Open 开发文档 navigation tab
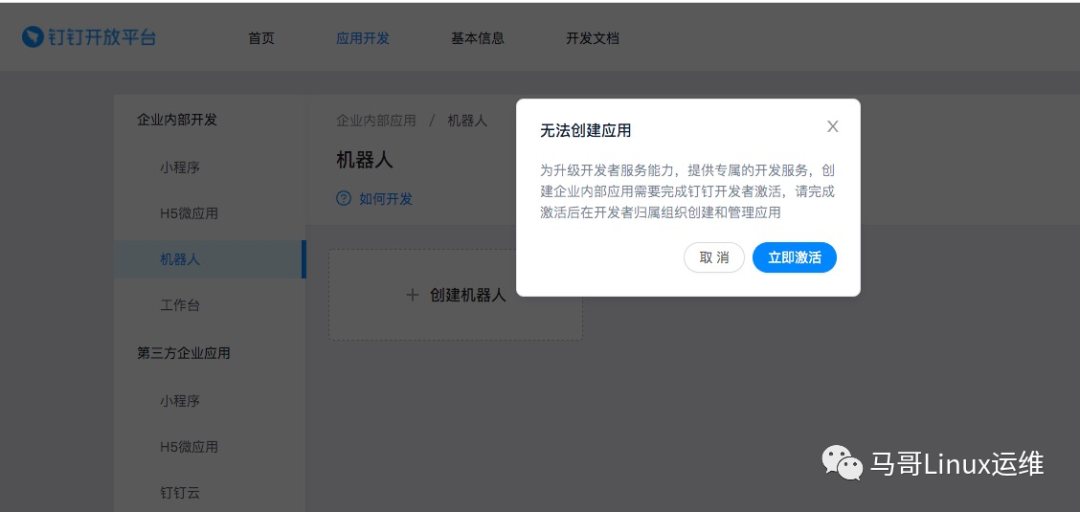The width and height of the screenshot is (1080, 512). pos(592,39)
